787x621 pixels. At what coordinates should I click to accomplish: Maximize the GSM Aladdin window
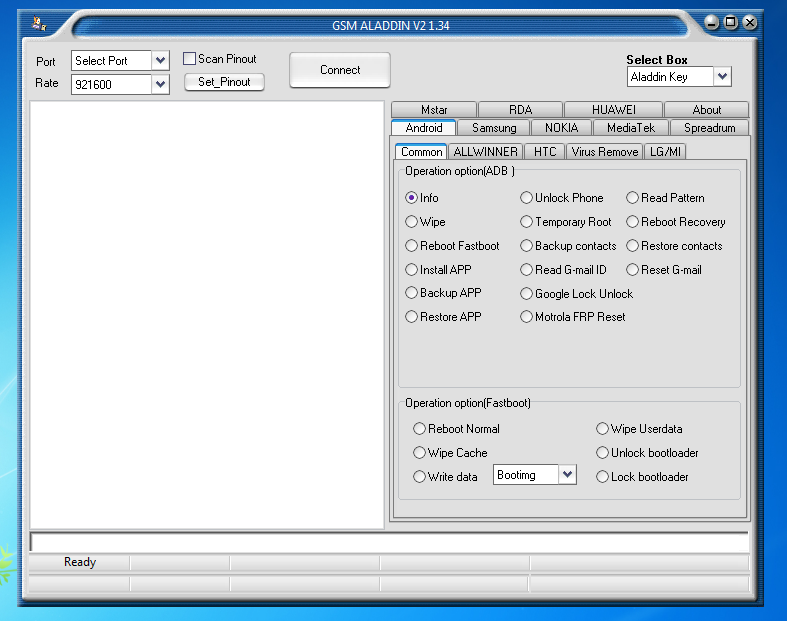[731, 22]
